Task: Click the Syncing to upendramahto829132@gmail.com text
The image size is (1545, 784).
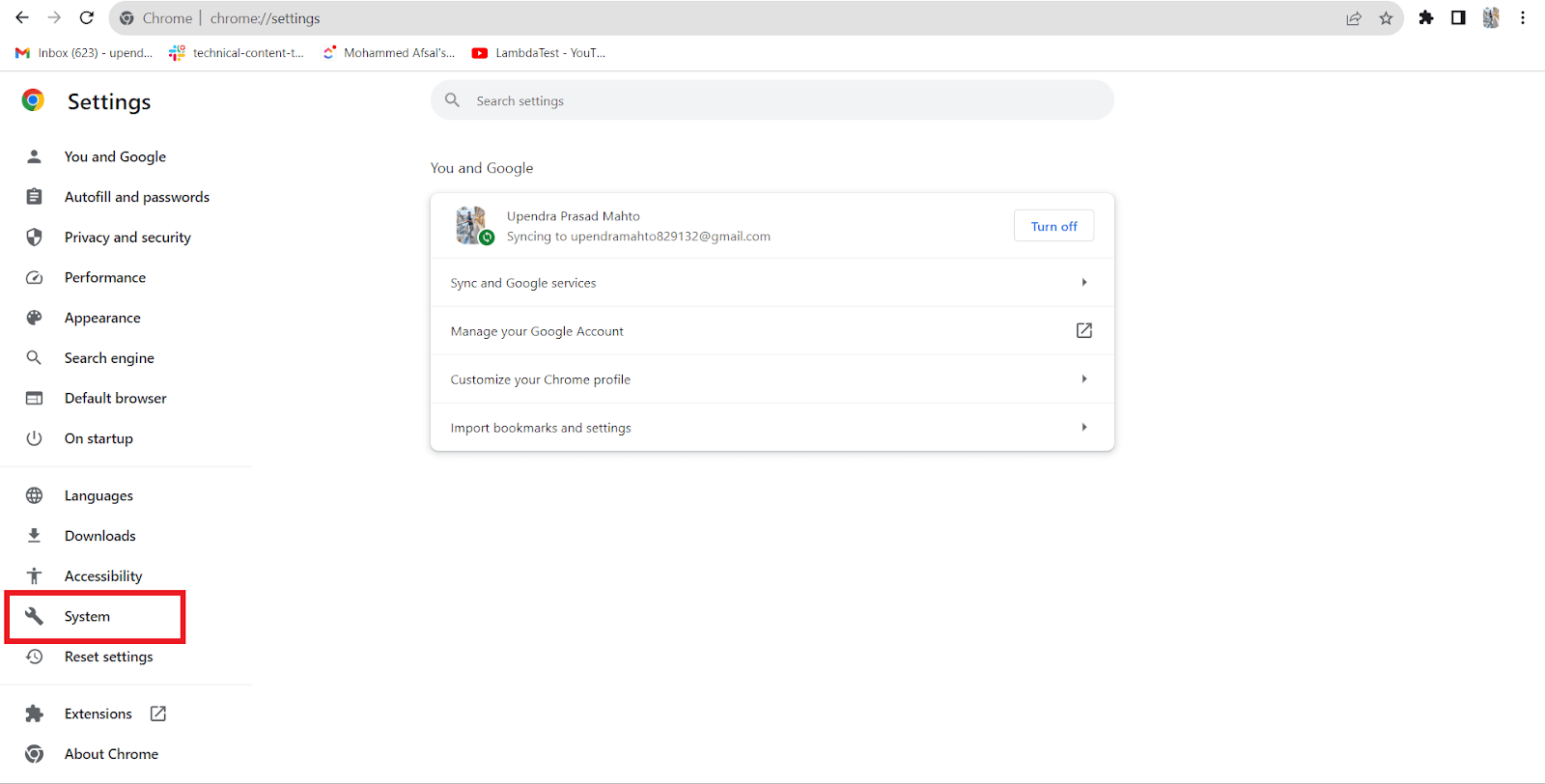Action: click(x=638, y=237)
